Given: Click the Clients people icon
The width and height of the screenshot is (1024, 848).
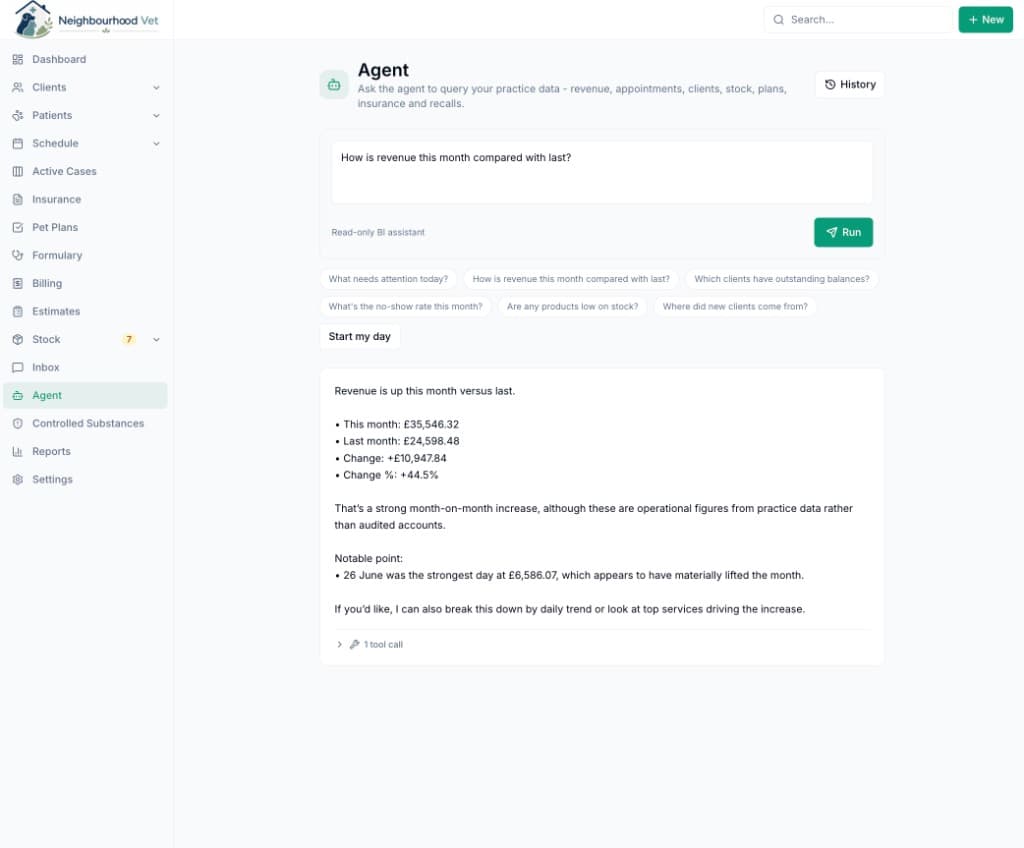Looking at the screenshot, I should [18, 88].
